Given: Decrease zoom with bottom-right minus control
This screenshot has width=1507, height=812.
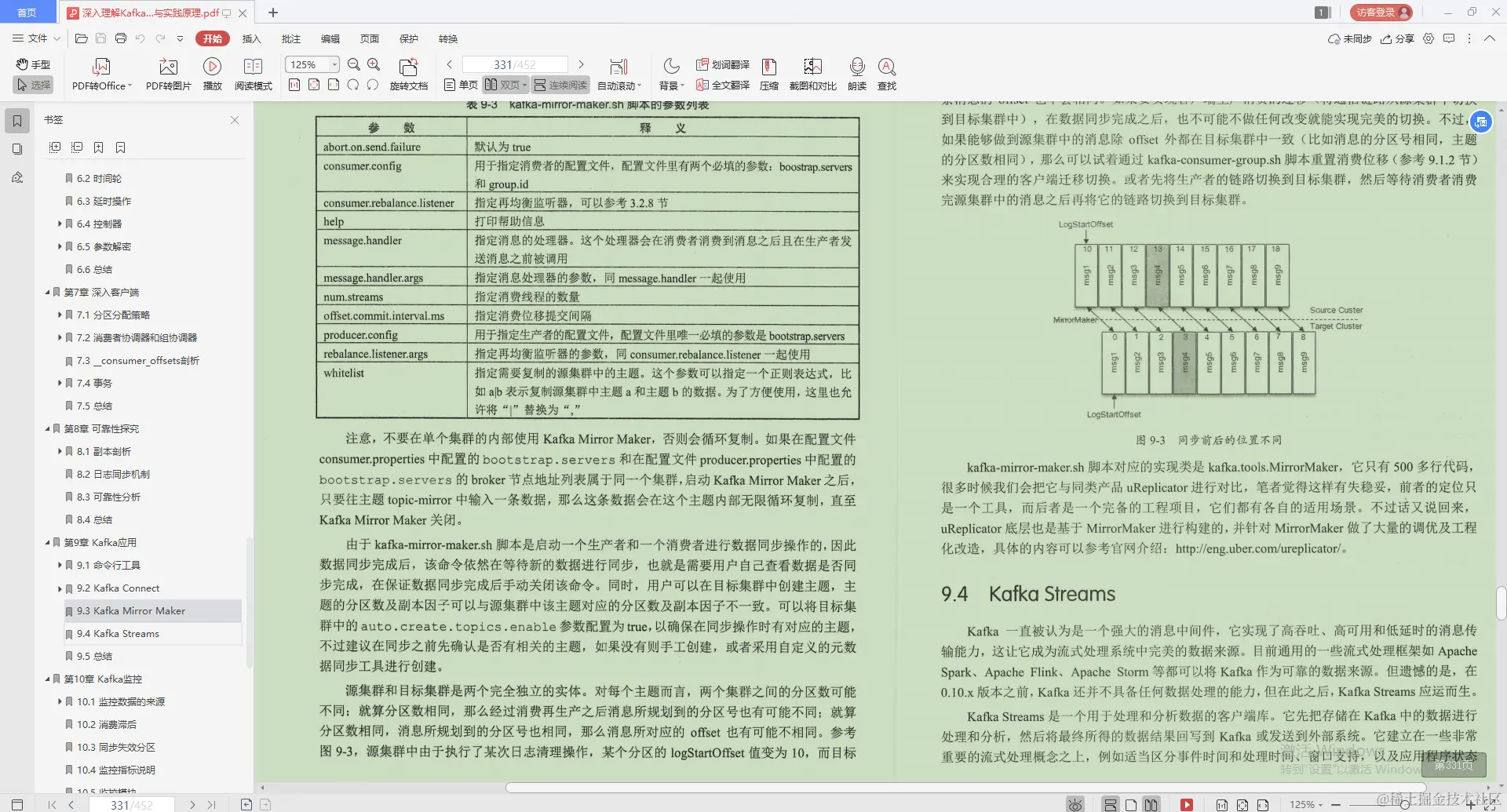Looking at the screenshot, I should click(1338, 804).
